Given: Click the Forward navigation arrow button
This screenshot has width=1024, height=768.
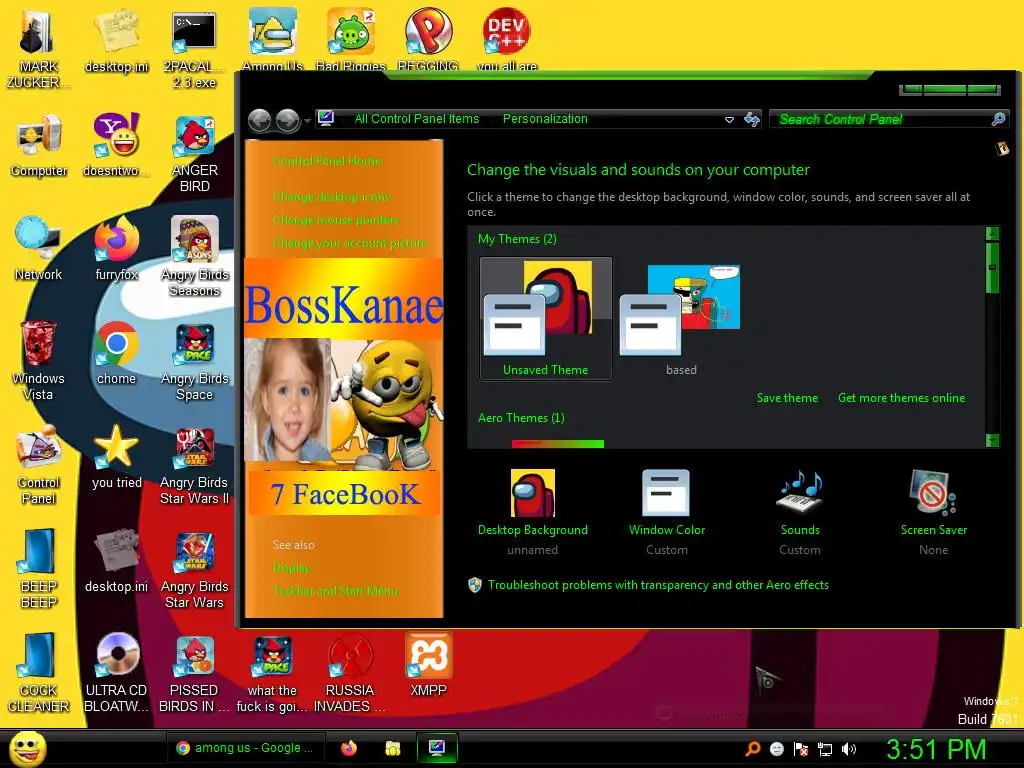Looking at the screenshot, I should coord(287,120).
